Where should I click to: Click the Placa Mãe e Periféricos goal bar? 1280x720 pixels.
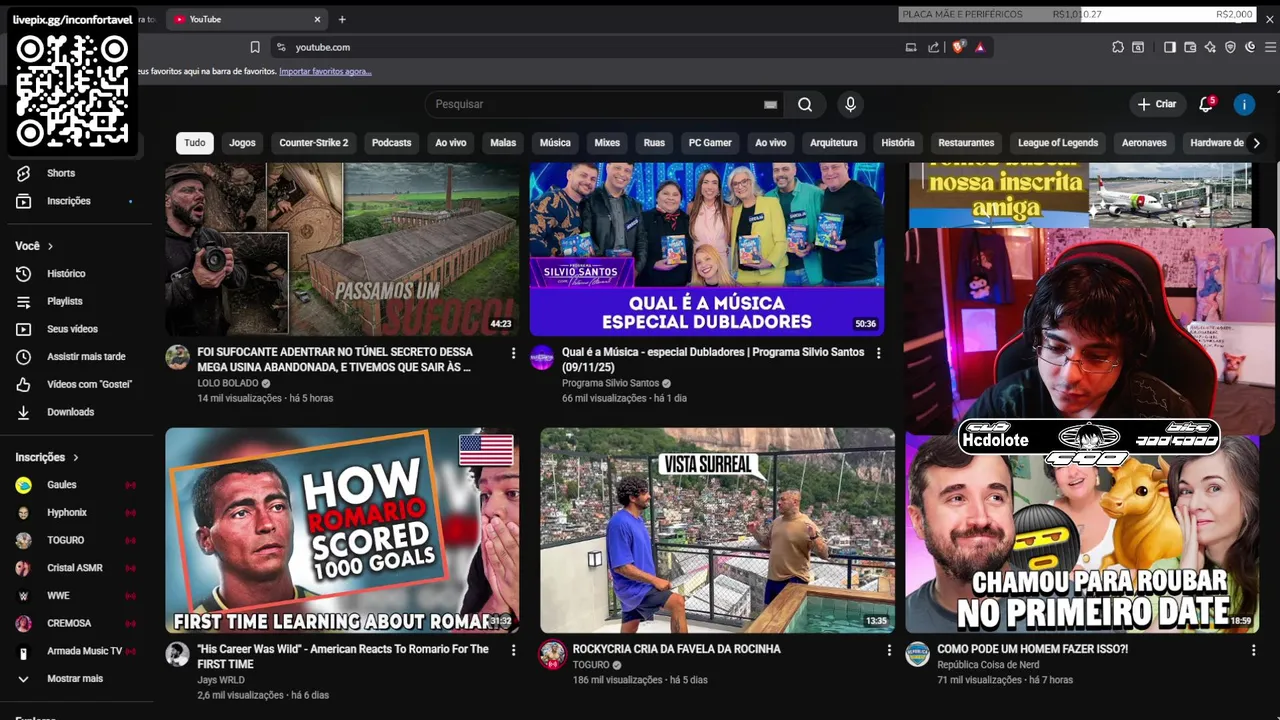pos(1077,14)
